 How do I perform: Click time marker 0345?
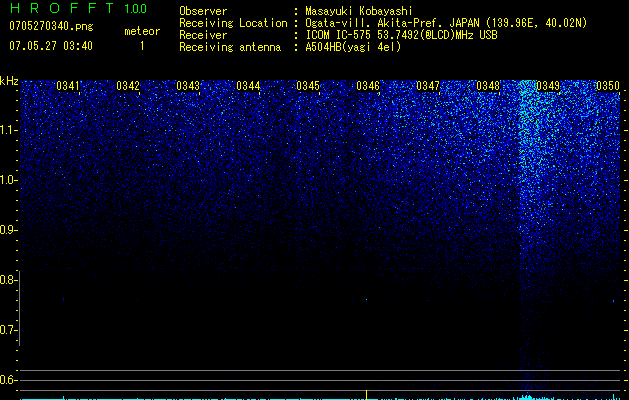click(308, 86)
